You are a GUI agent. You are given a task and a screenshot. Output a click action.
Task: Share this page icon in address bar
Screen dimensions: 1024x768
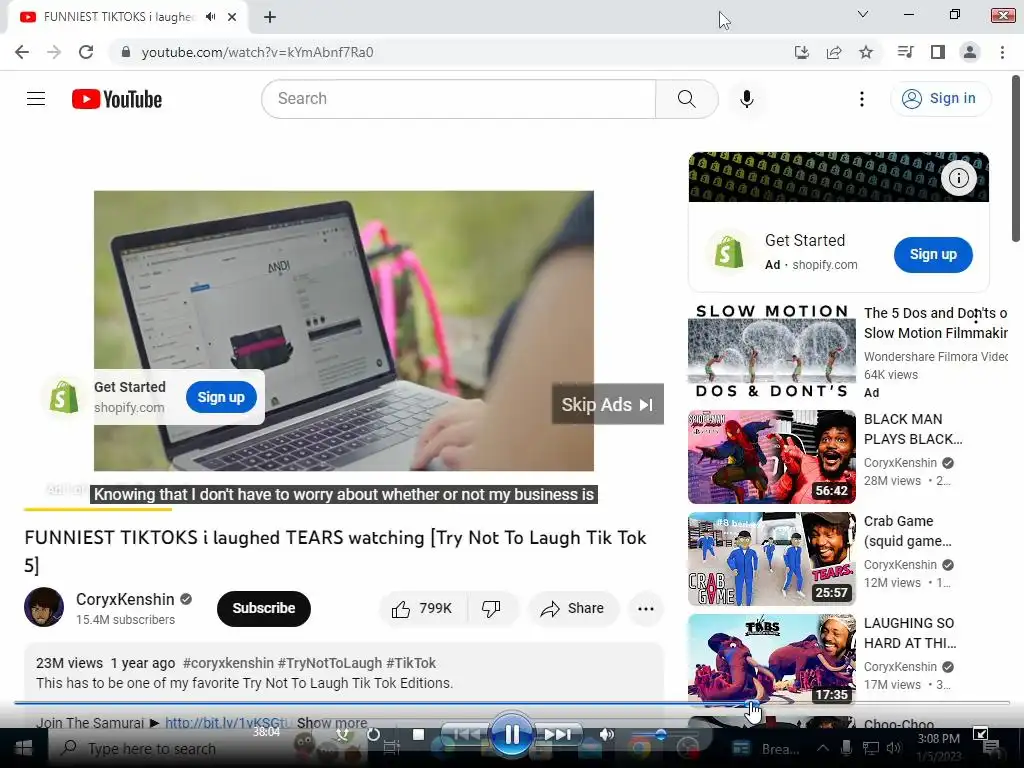tap(834, 52)
